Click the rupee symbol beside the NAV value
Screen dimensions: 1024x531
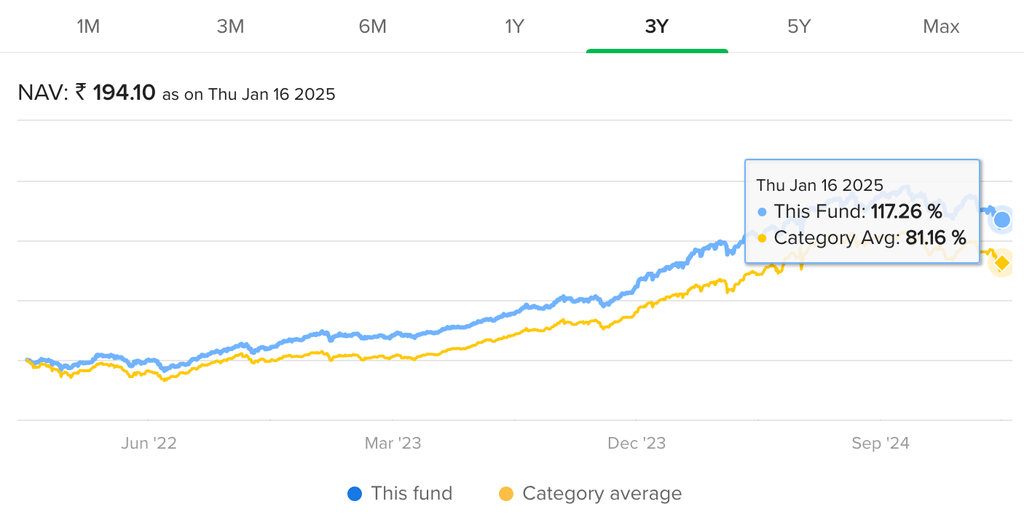click(81, 94)
